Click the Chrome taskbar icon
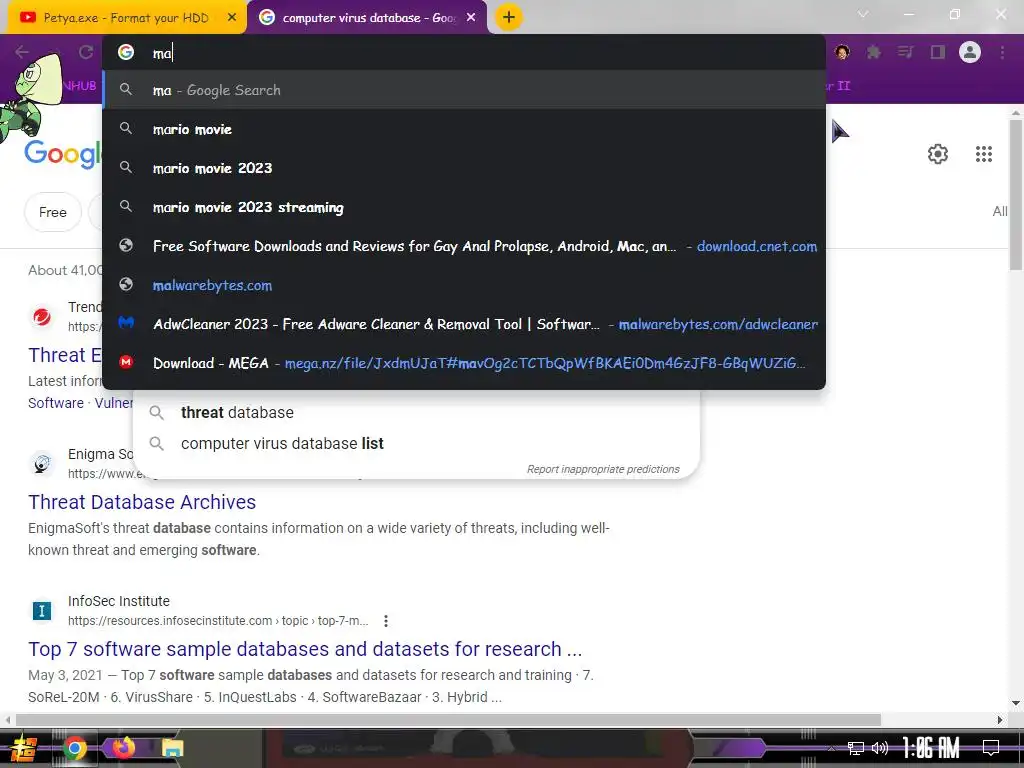Screen dimensions: 1024x768 pyautogui.click(x=74, y=748)
